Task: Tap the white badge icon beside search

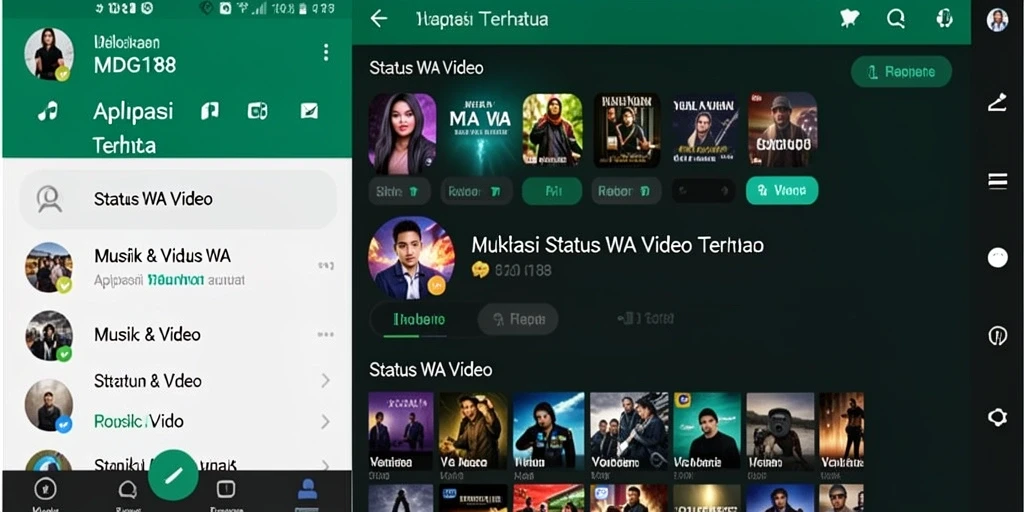Action: [849, 19]
